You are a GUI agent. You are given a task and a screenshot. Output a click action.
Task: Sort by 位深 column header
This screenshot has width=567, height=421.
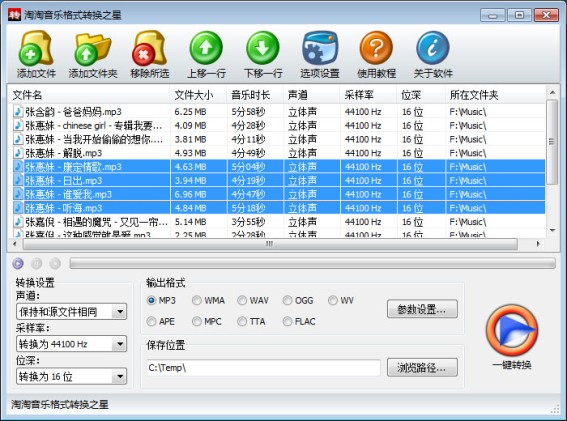click(x=421, y=95)
